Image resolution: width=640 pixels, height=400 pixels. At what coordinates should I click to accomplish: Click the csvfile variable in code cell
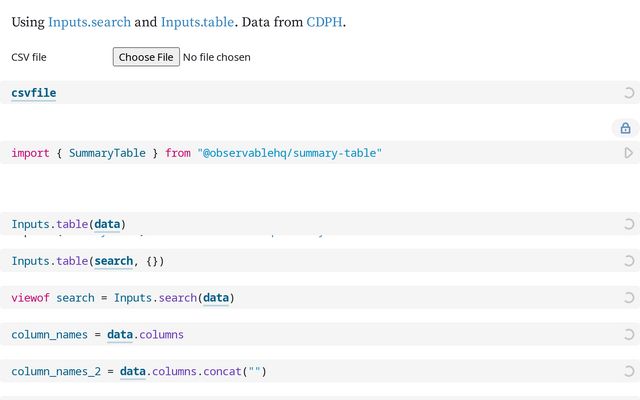pos(33,93)
